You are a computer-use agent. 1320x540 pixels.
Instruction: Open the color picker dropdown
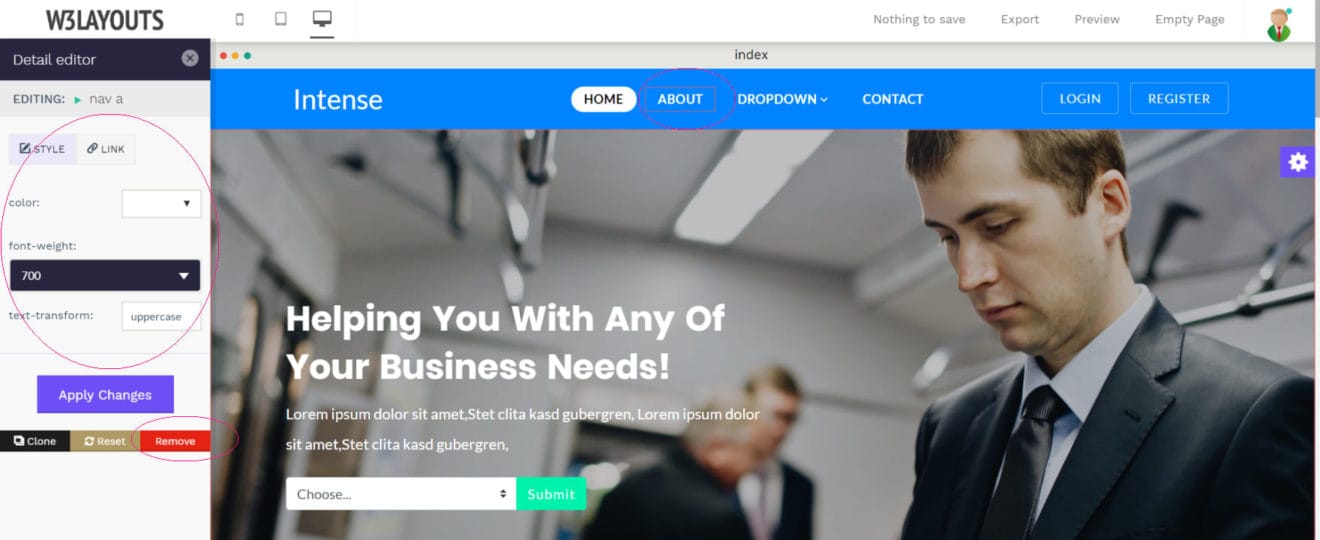161,203
